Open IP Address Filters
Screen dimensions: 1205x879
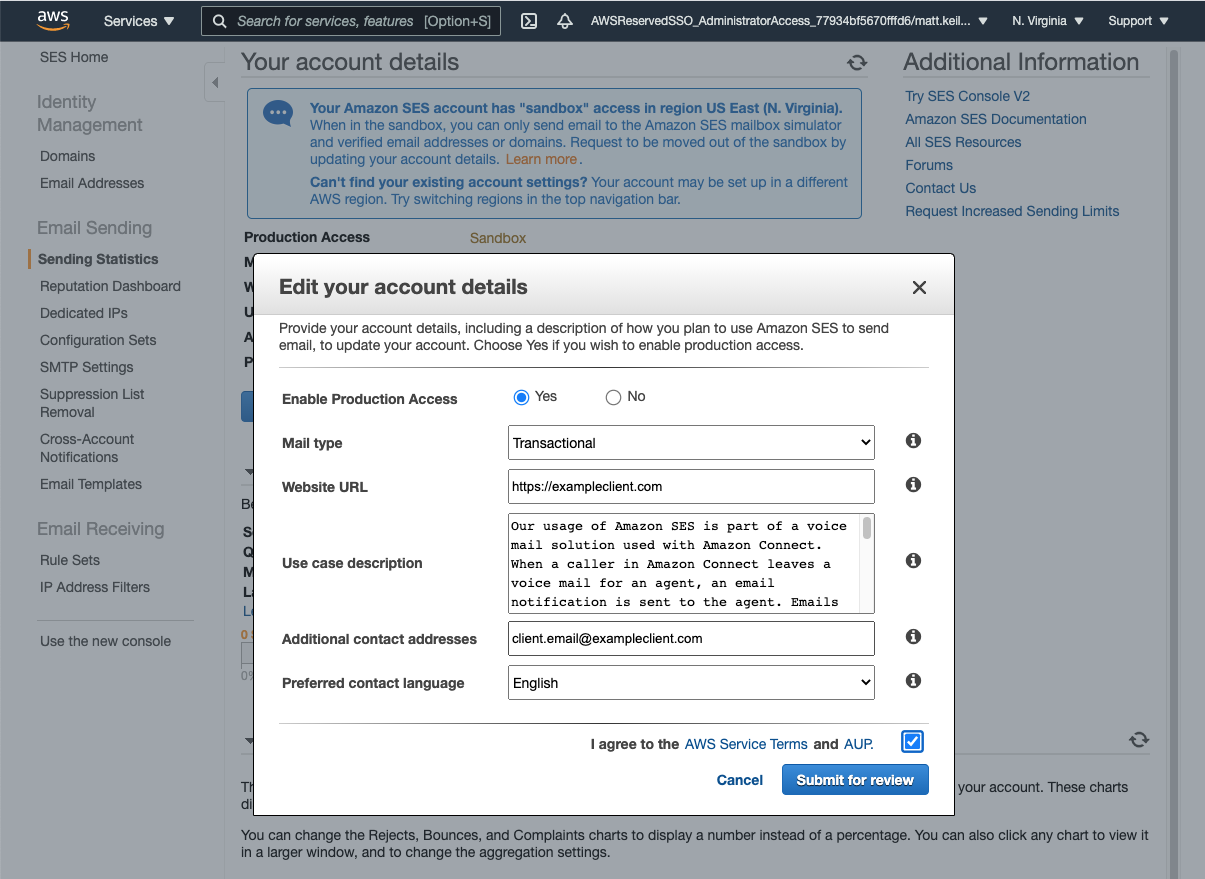pyautogui.click(x=95, y=587)
